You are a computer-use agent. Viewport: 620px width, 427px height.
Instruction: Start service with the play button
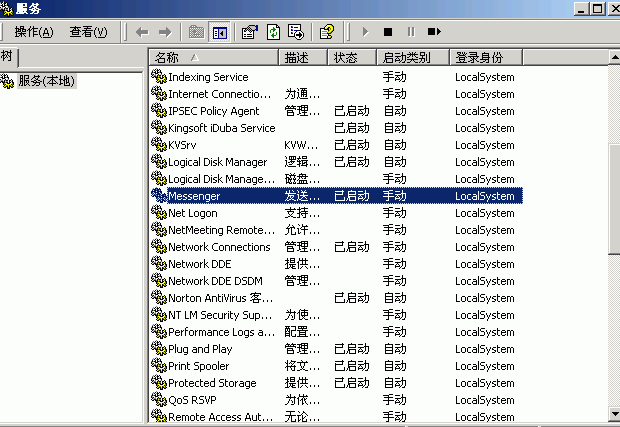click(x=365, y=32)
